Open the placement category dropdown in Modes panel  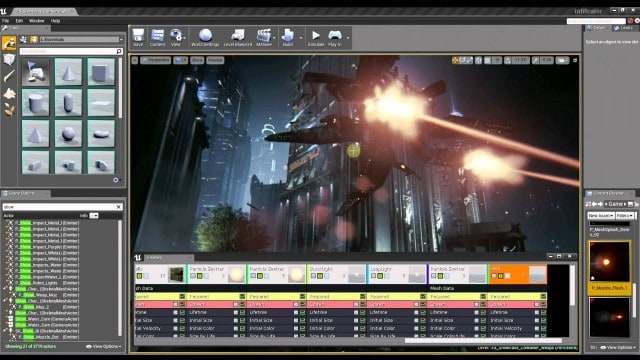click(x=80, y=39)
